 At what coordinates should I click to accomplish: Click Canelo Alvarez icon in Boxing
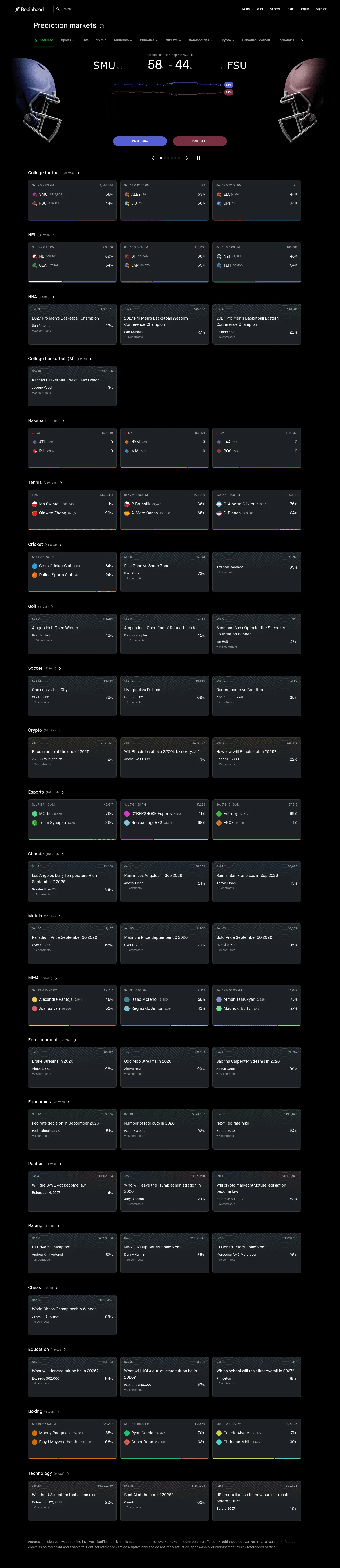point(219,1433)
